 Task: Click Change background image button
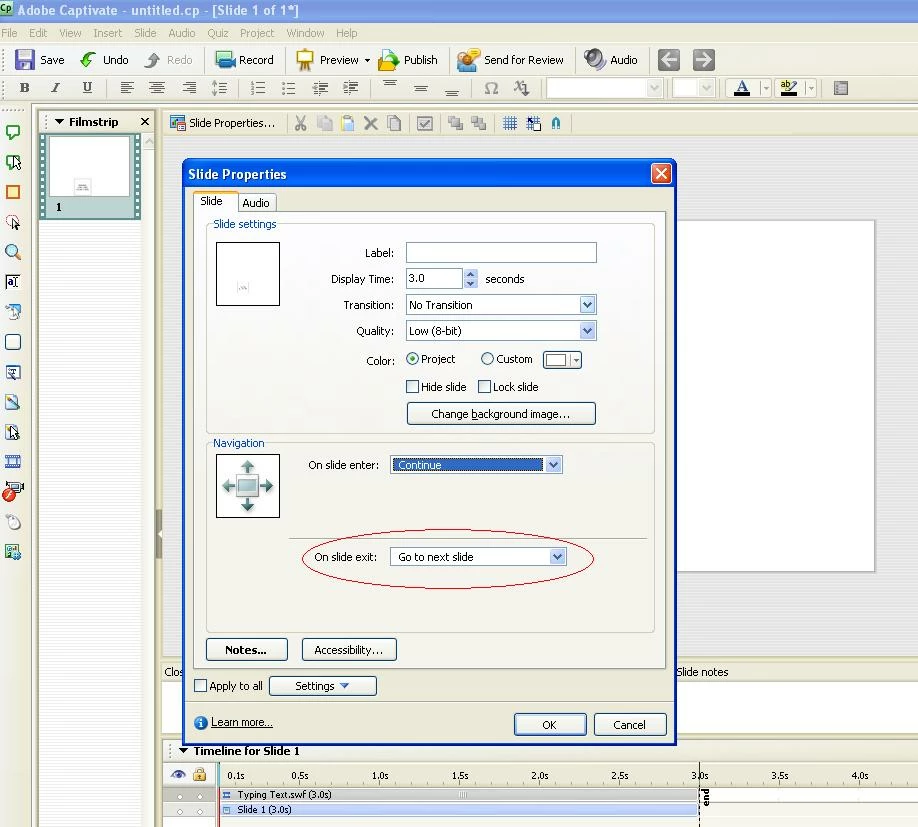click(501, 414)
